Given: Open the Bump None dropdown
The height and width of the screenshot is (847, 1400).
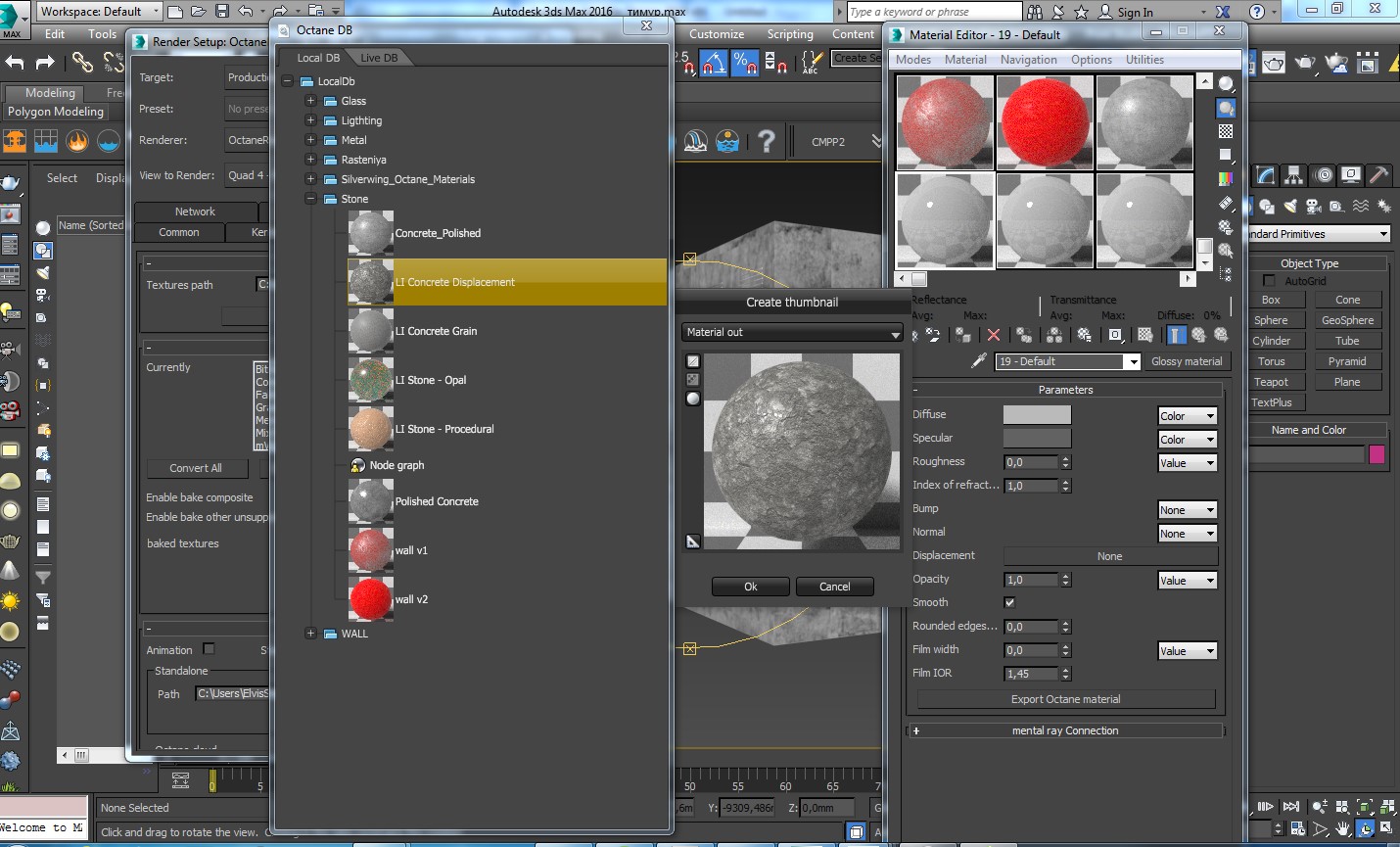Looking at the screenshot, I should point(1188,510).
